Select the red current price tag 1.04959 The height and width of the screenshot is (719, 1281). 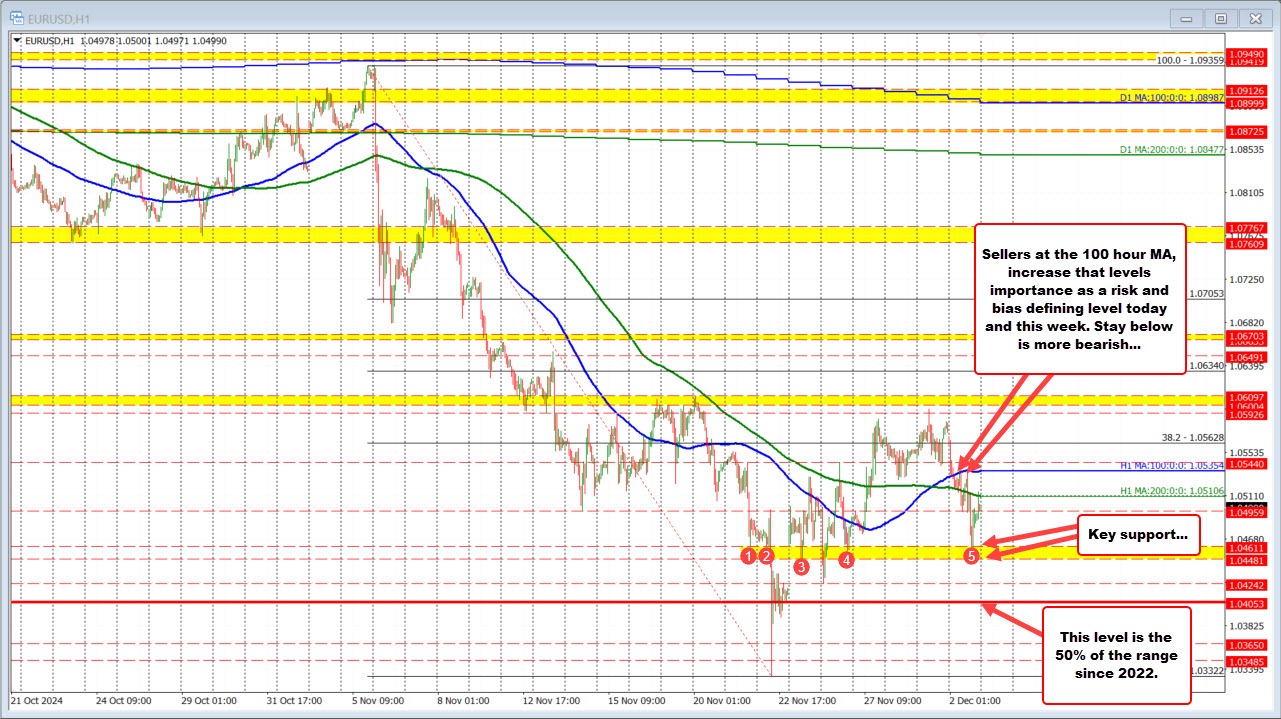1246,512
